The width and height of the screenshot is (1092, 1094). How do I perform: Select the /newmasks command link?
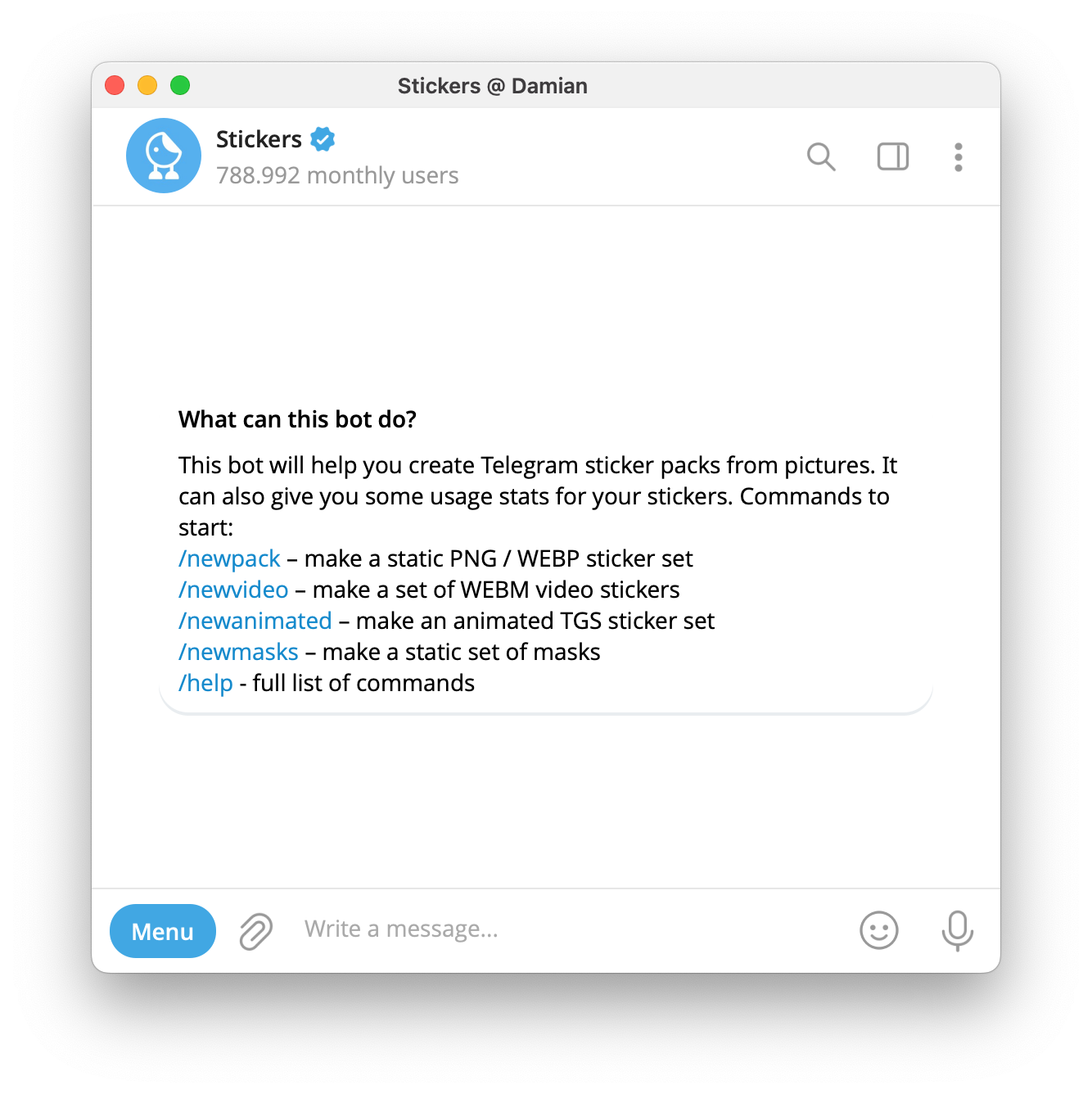click(x=238, y=652)
